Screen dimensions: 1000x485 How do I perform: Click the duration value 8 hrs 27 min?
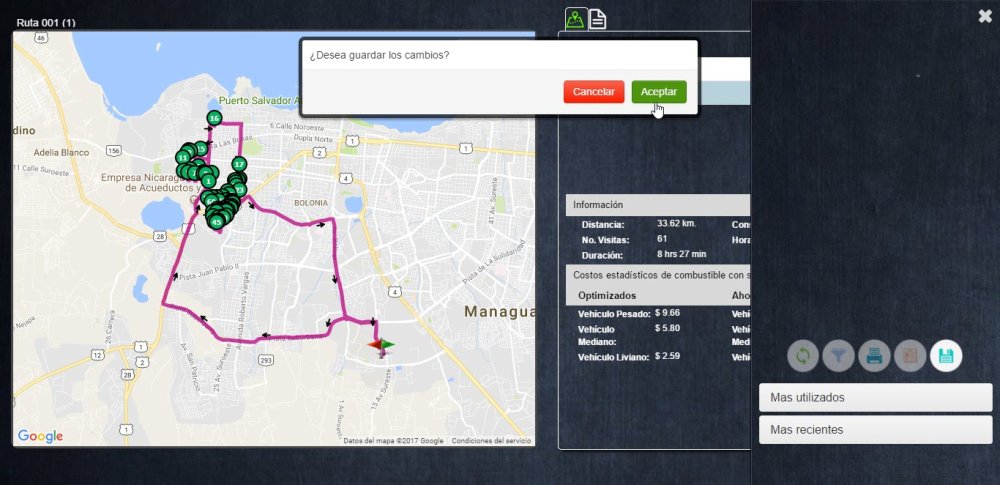[x=682, y=254]
